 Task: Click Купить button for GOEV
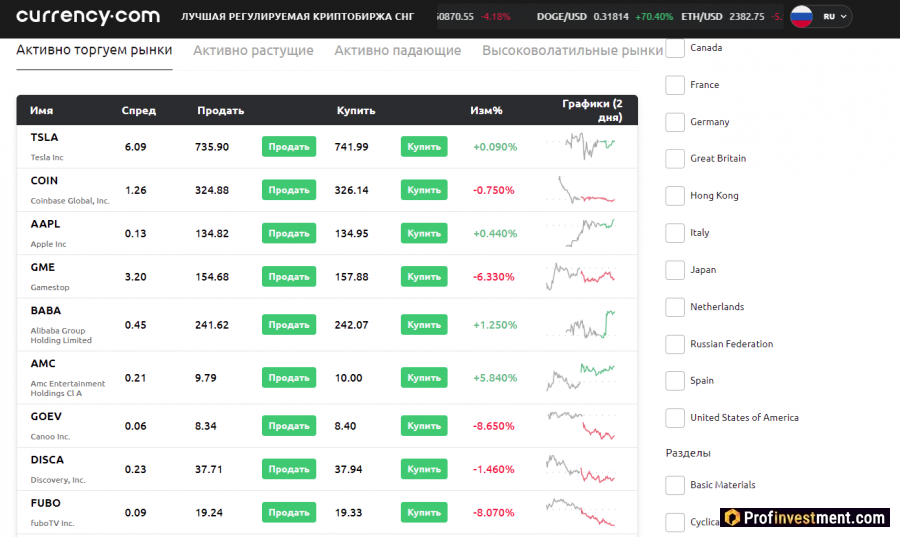tap(424, 426)
